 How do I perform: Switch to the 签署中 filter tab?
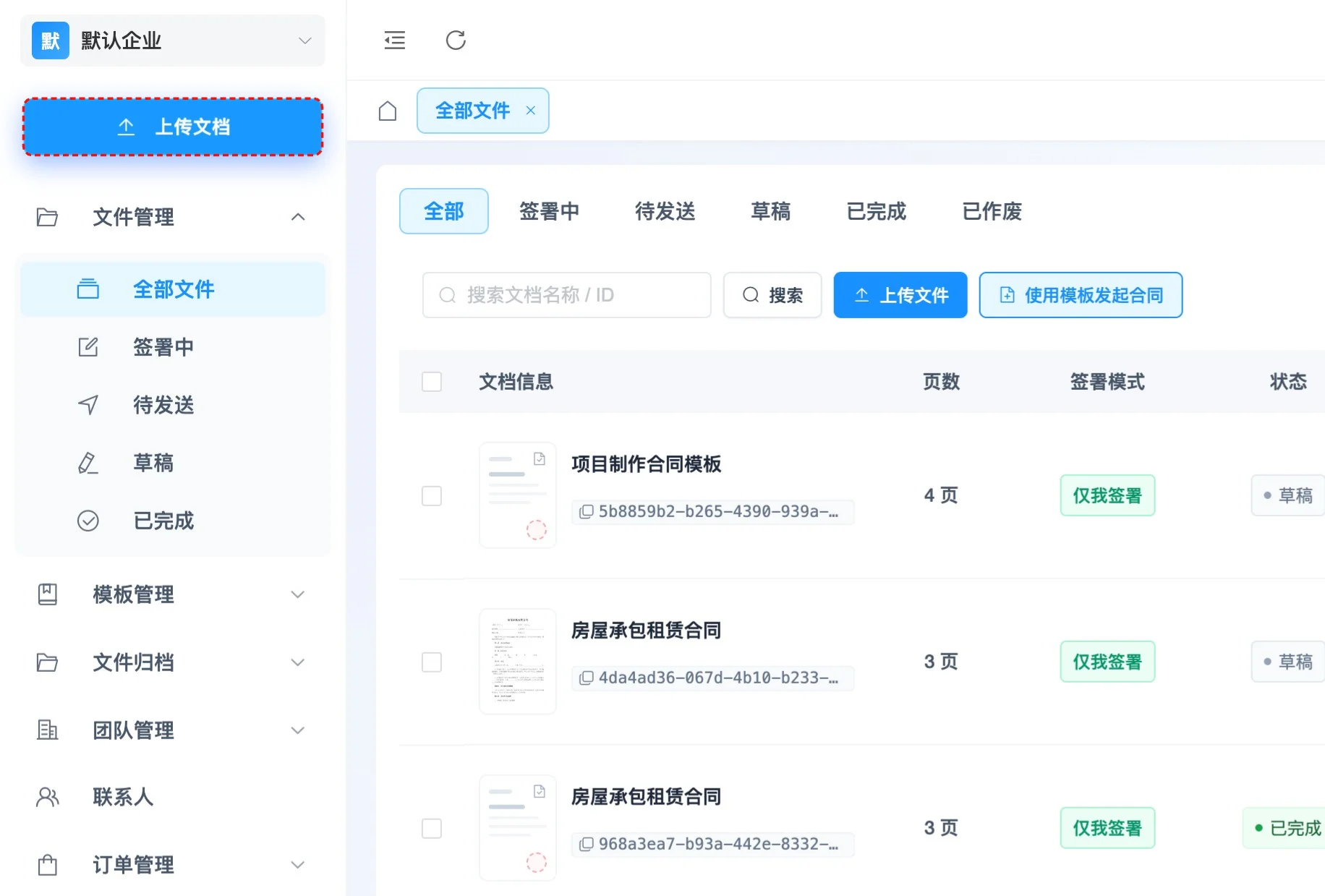coord(550,211)
